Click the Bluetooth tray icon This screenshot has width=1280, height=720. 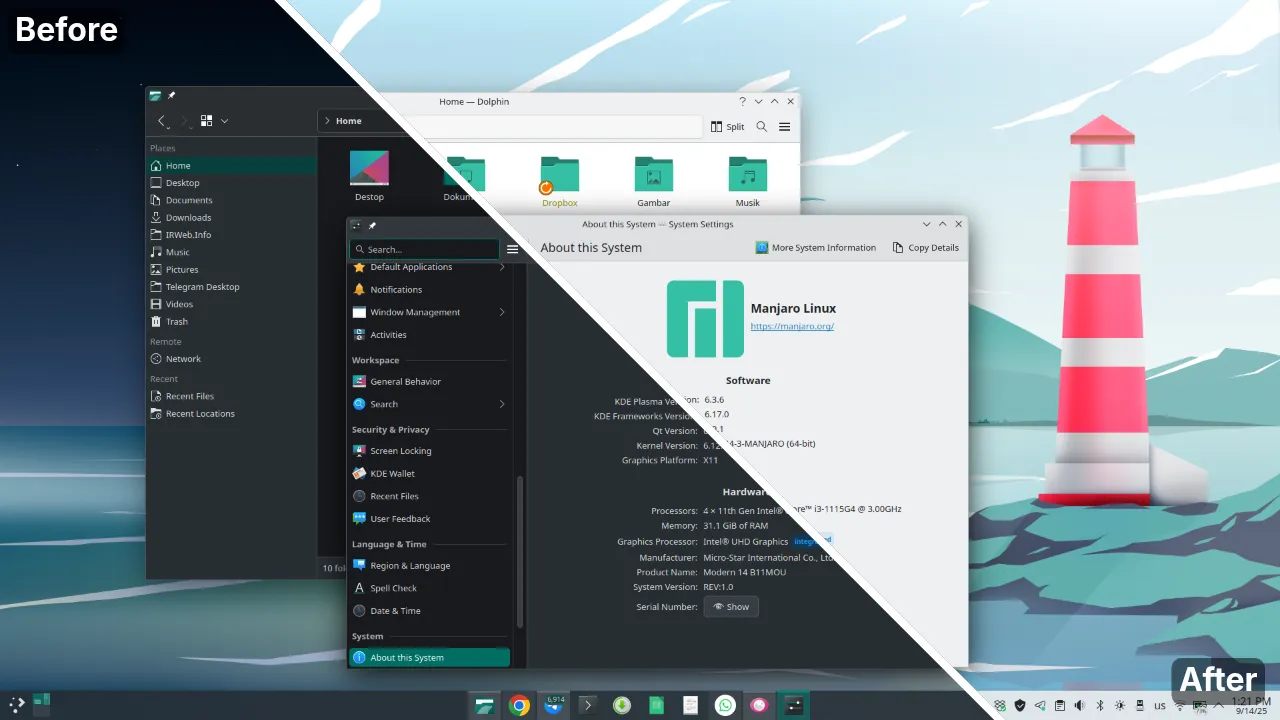tap(1099, 705)
